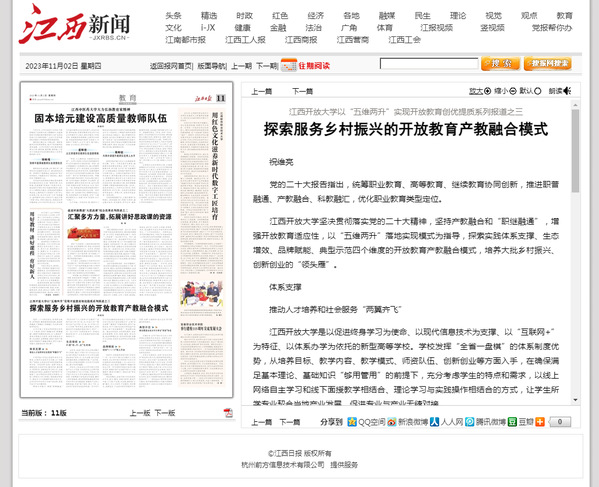Screen dimensions: 599x487
Task: Click 下一篇 below the article
Action: coord(290,422)
